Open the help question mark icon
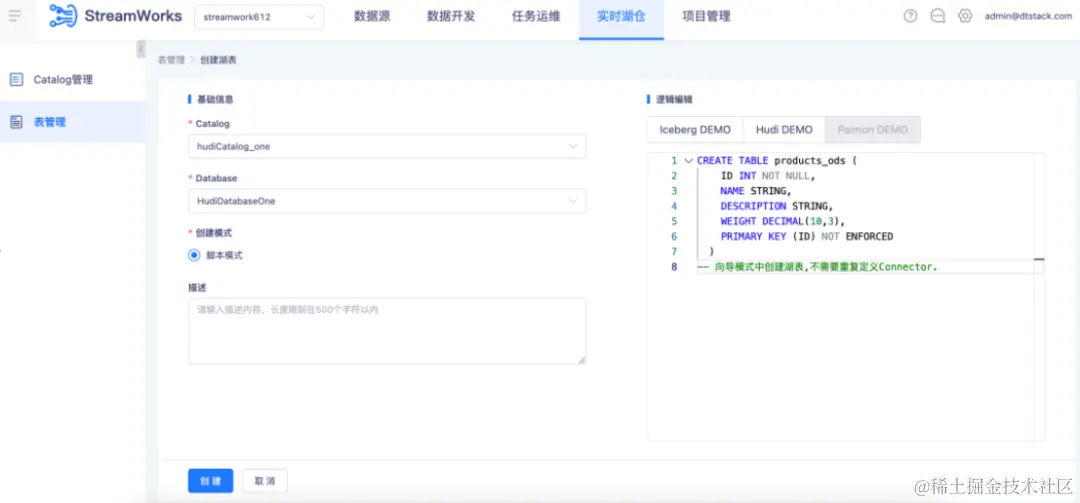 click(911, 17)
